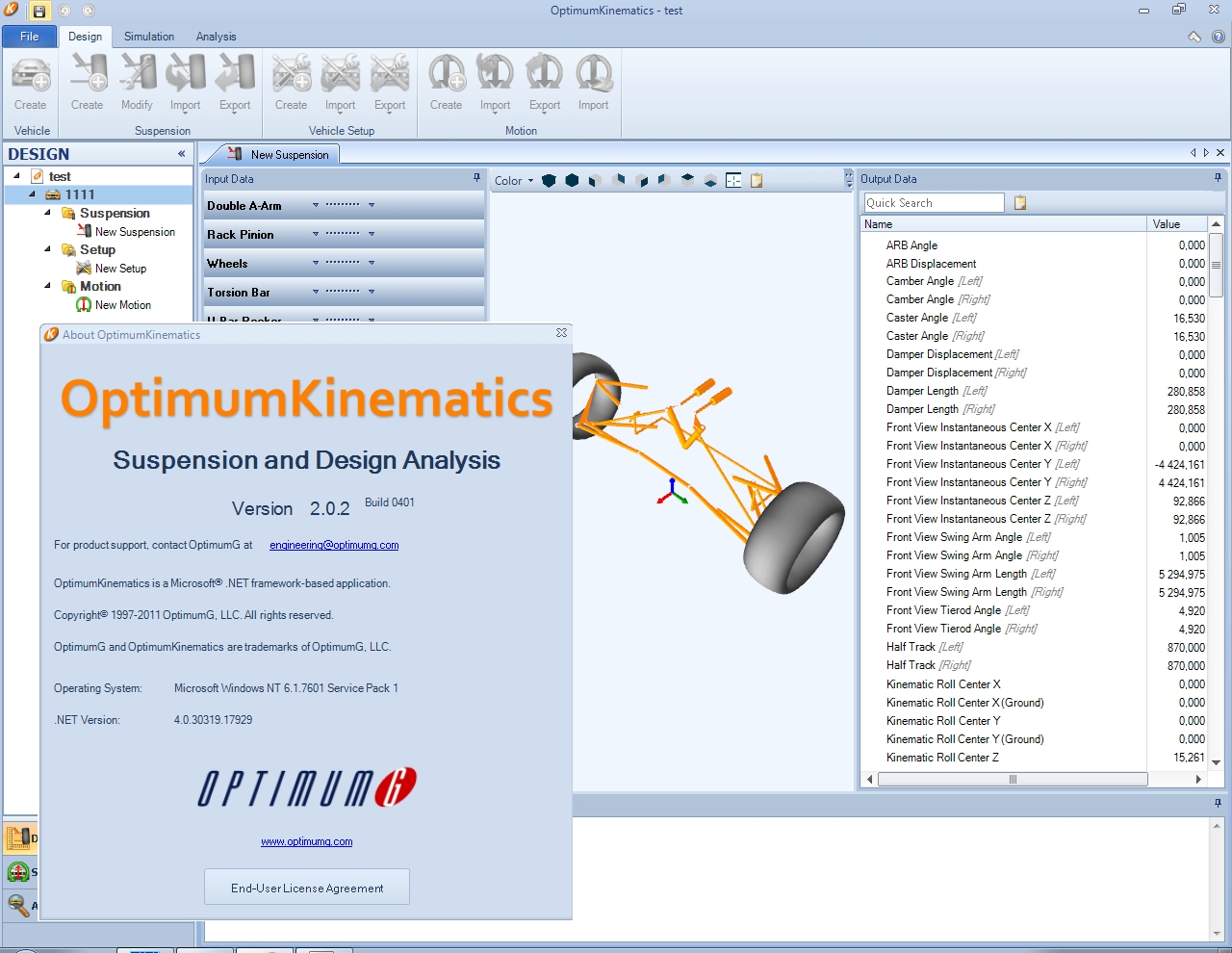
Task: Select the cube view icon with bottom face highlighted
Action: point(710,180)
